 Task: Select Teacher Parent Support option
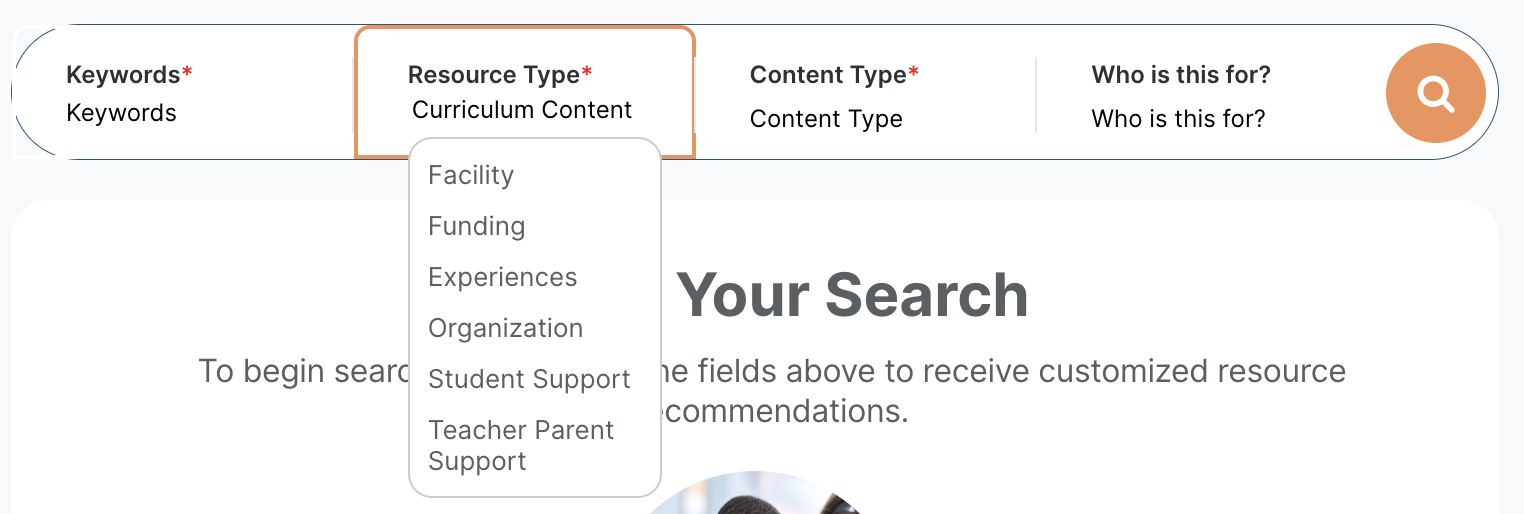coord(520,445)
